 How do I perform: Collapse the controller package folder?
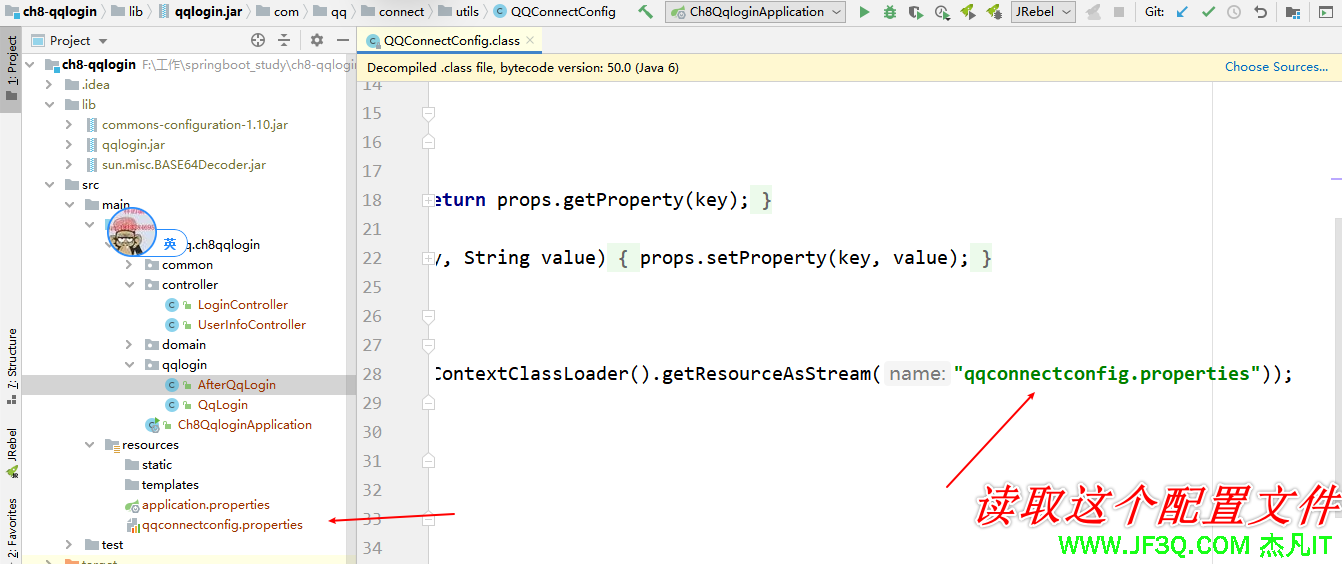pos(129,285)
